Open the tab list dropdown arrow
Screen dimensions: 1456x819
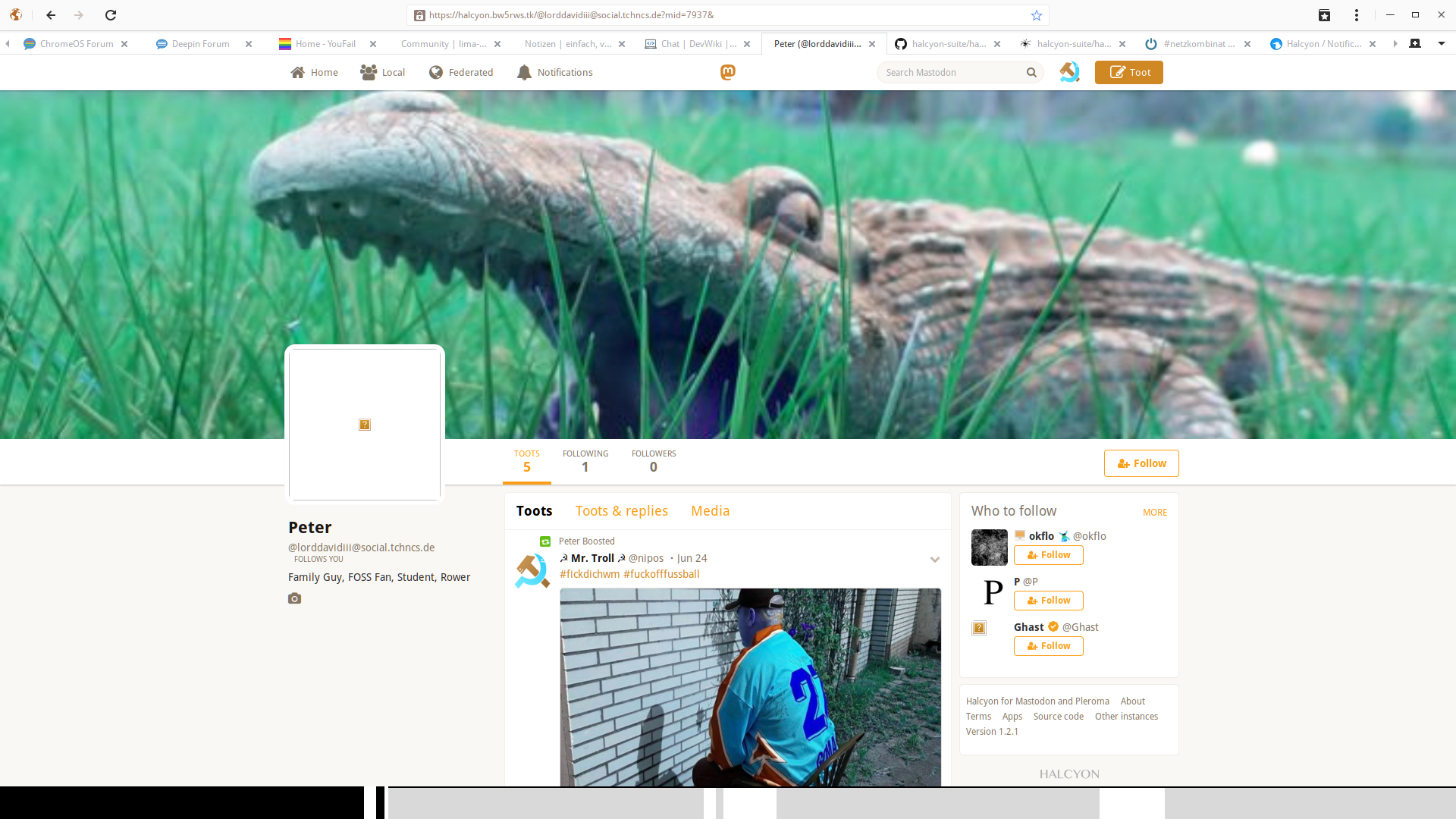pos(1442,44)
